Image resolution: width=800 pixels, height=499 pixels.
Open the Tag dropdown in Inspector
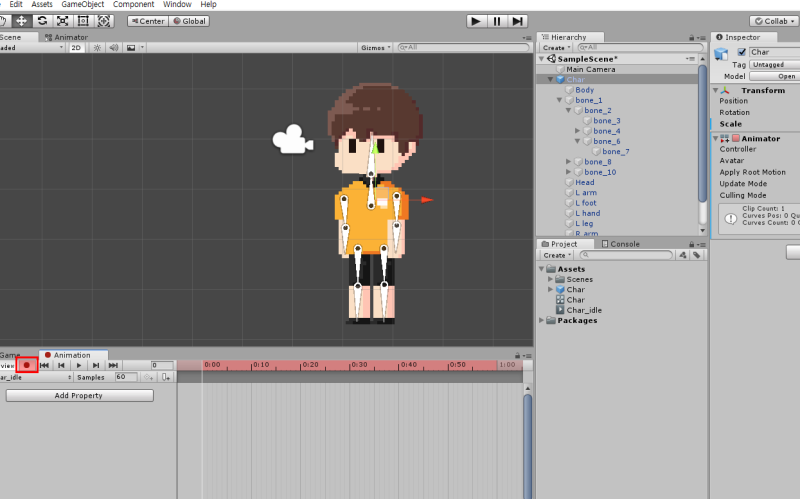click(774, 65)
